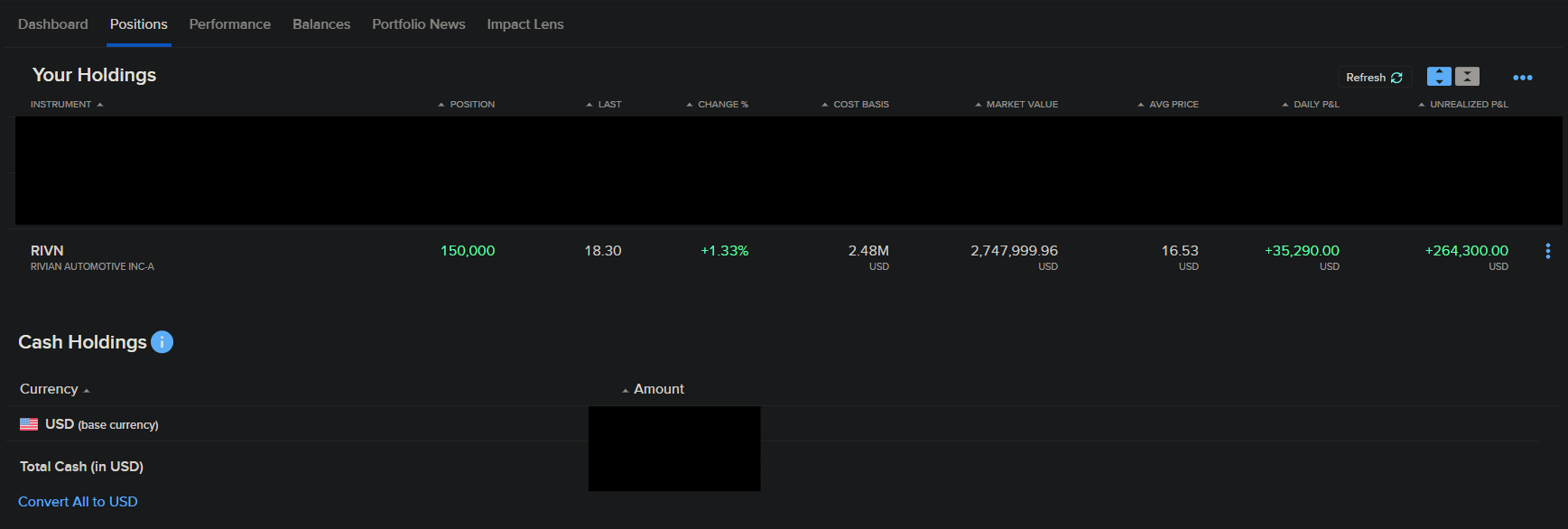Image resolution: width=1568 pixels, height=529 pixels.
Task: Open RIVN row vertical dots menu
Action: tap(1548, 251)
